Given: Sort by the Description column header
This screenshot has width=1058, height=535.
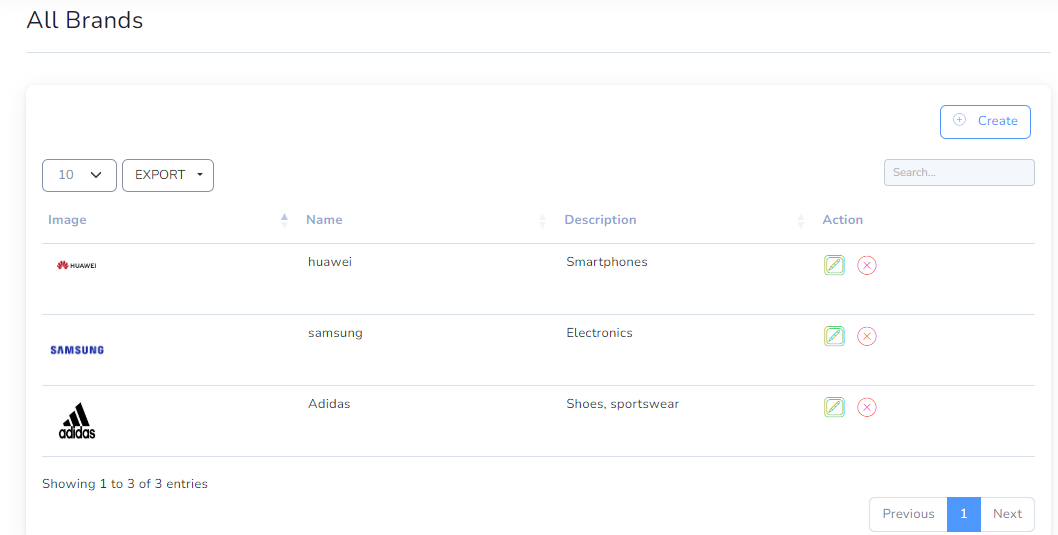Looking at the screenshot, I should [x=600, y=220].
